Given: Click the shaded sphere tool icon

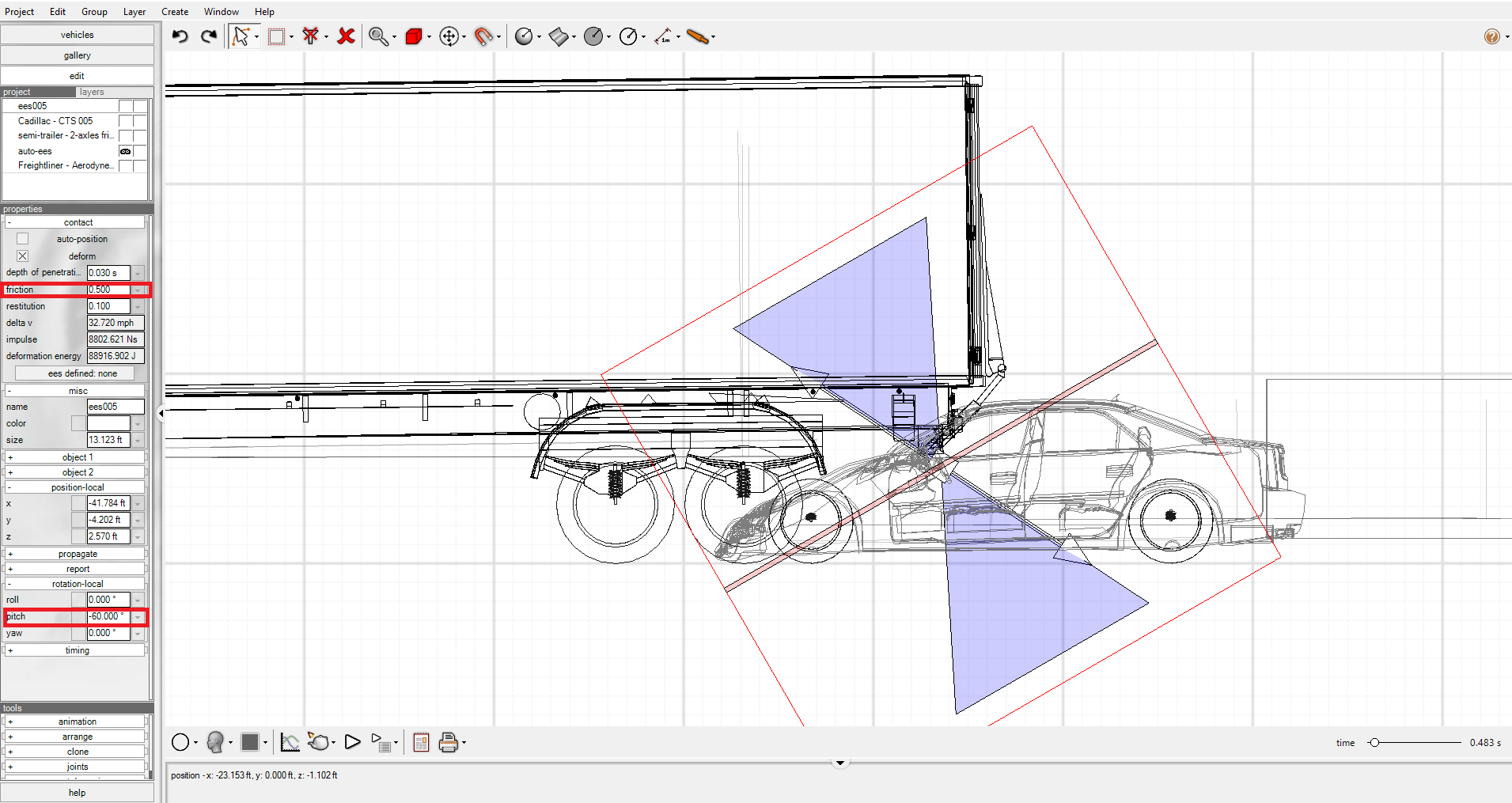Looking at the screenshot, I should click(524, 36).
